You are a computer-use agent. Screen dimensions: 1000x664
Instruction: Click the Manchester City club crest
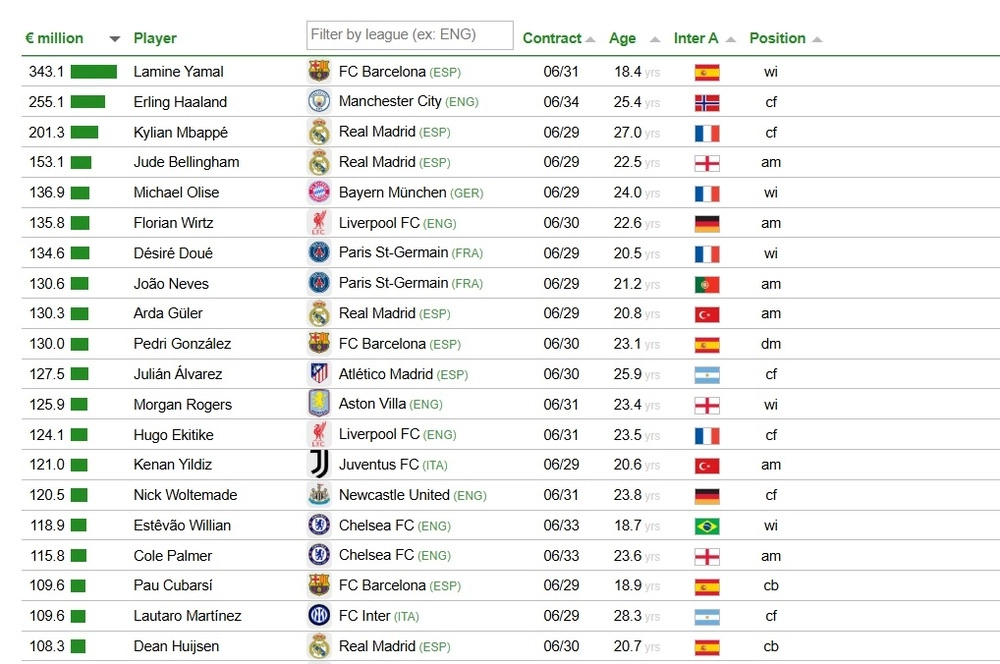pyautogui.click(x=319, y=102)
